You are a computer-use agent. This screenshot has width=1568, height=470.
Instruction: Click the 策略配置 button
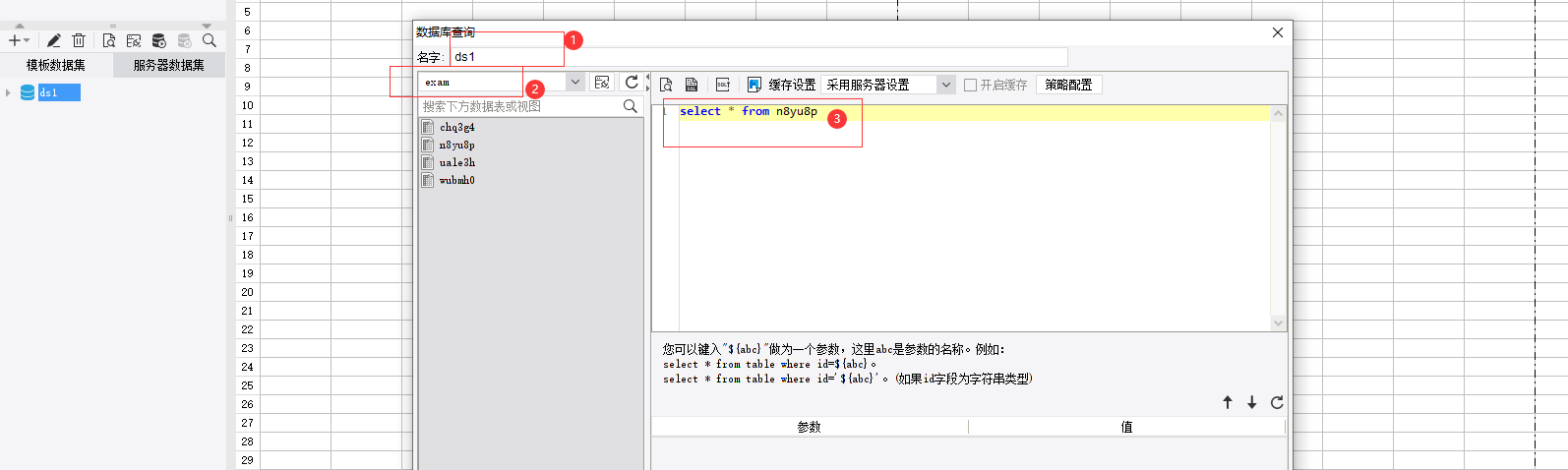[x=1068, y=85]
